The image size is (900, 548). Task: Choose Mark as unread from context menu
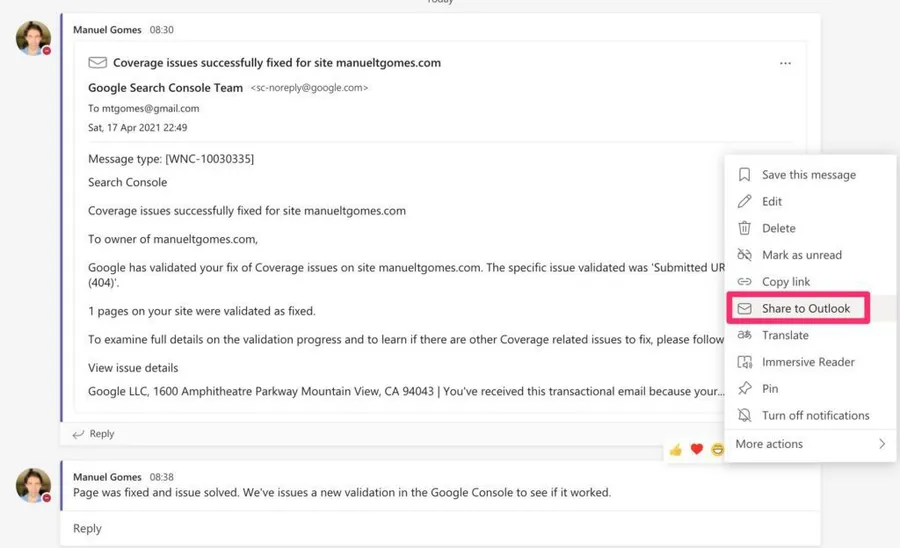[x=801, y=255]
